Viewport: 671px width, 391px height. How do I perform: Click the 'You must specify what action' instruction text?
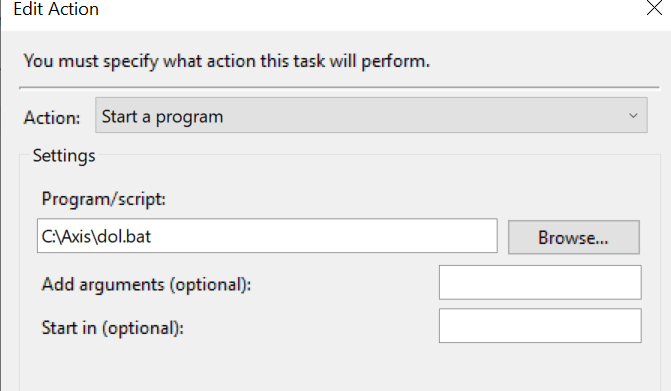point(226,61)
